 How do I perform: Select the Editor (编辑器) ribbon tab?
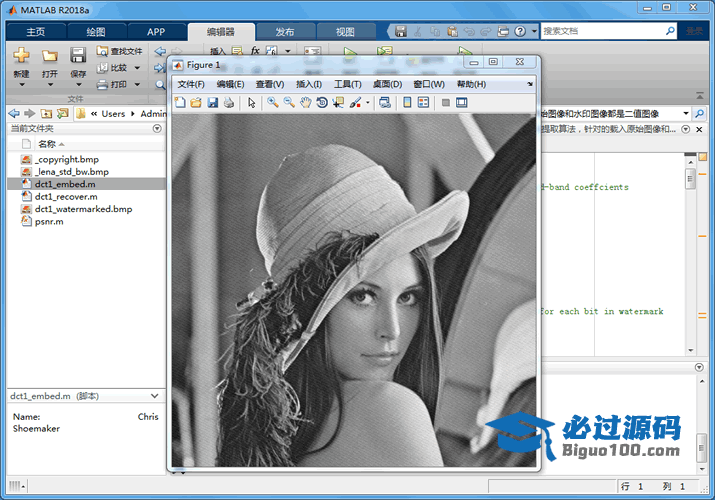point(221,32)
